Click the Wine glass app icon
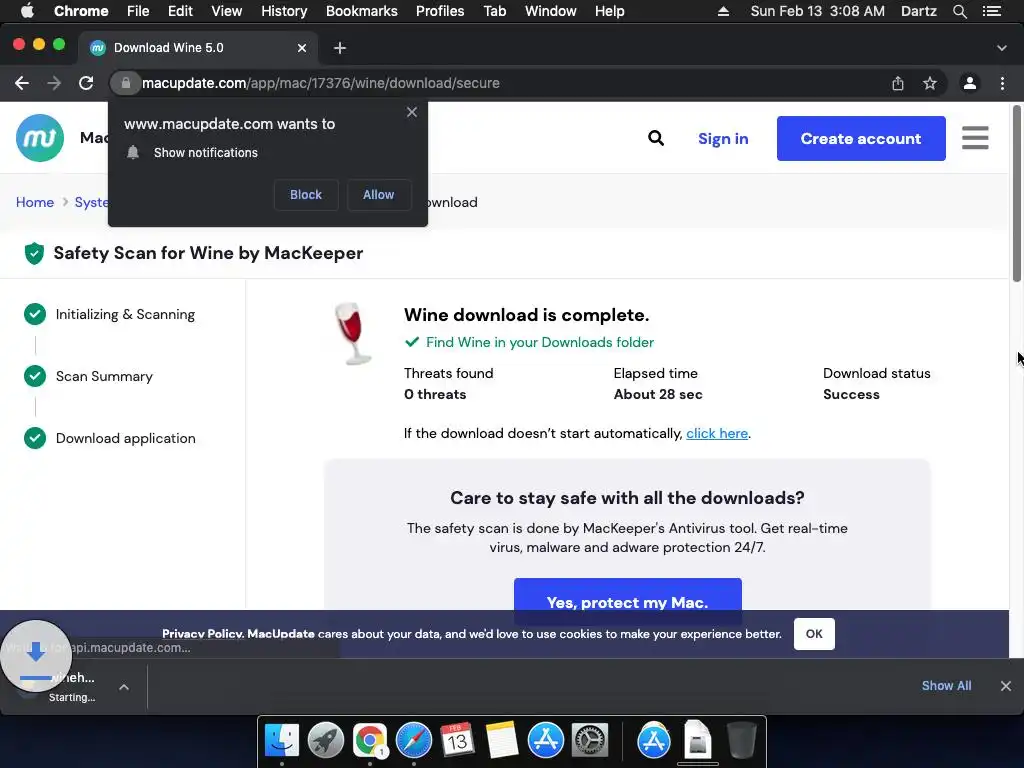This screenshot has width=1024, height=768. pyautogui.click(x=353, y=334)
